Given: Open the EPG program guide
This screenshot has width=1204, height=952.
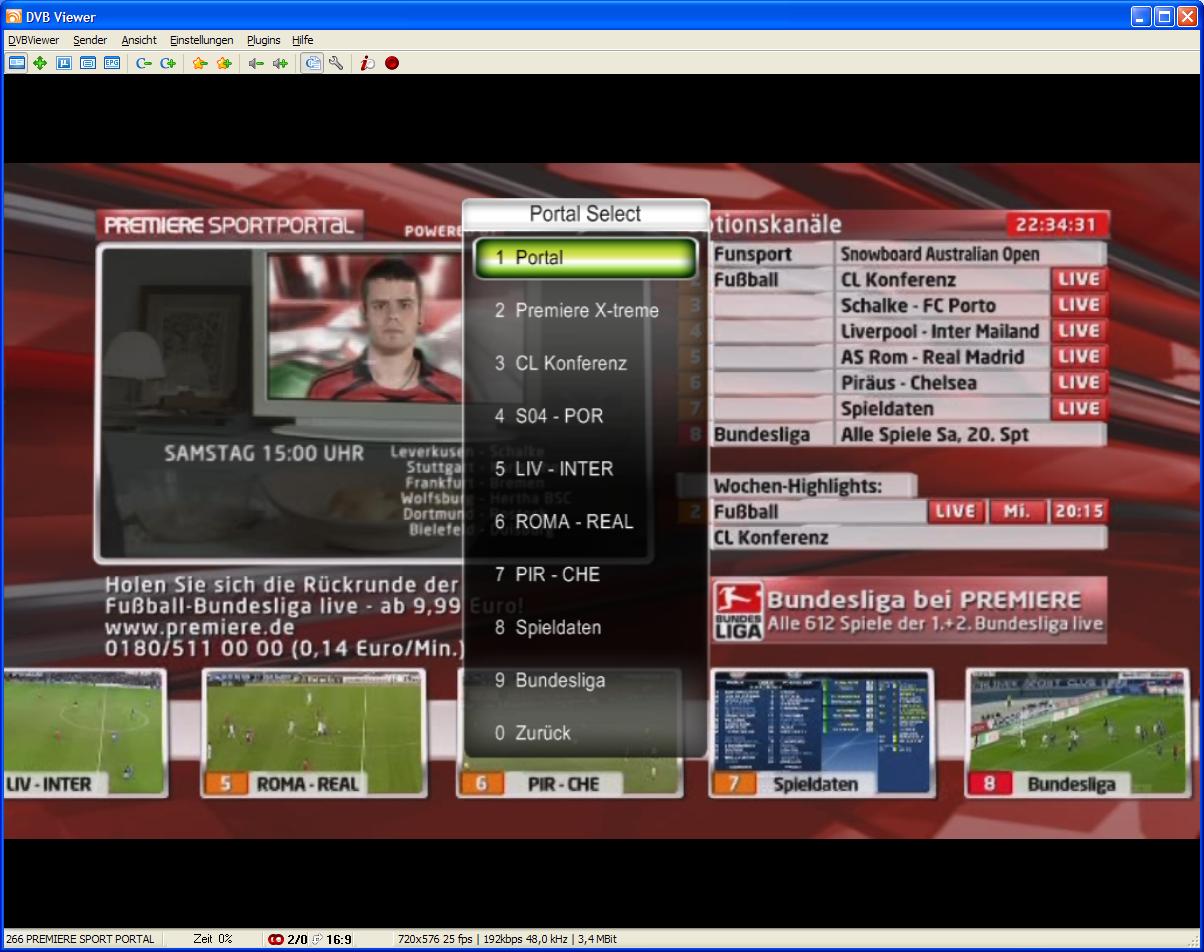Looking at the screenshot, I should [x=112, y=63].
